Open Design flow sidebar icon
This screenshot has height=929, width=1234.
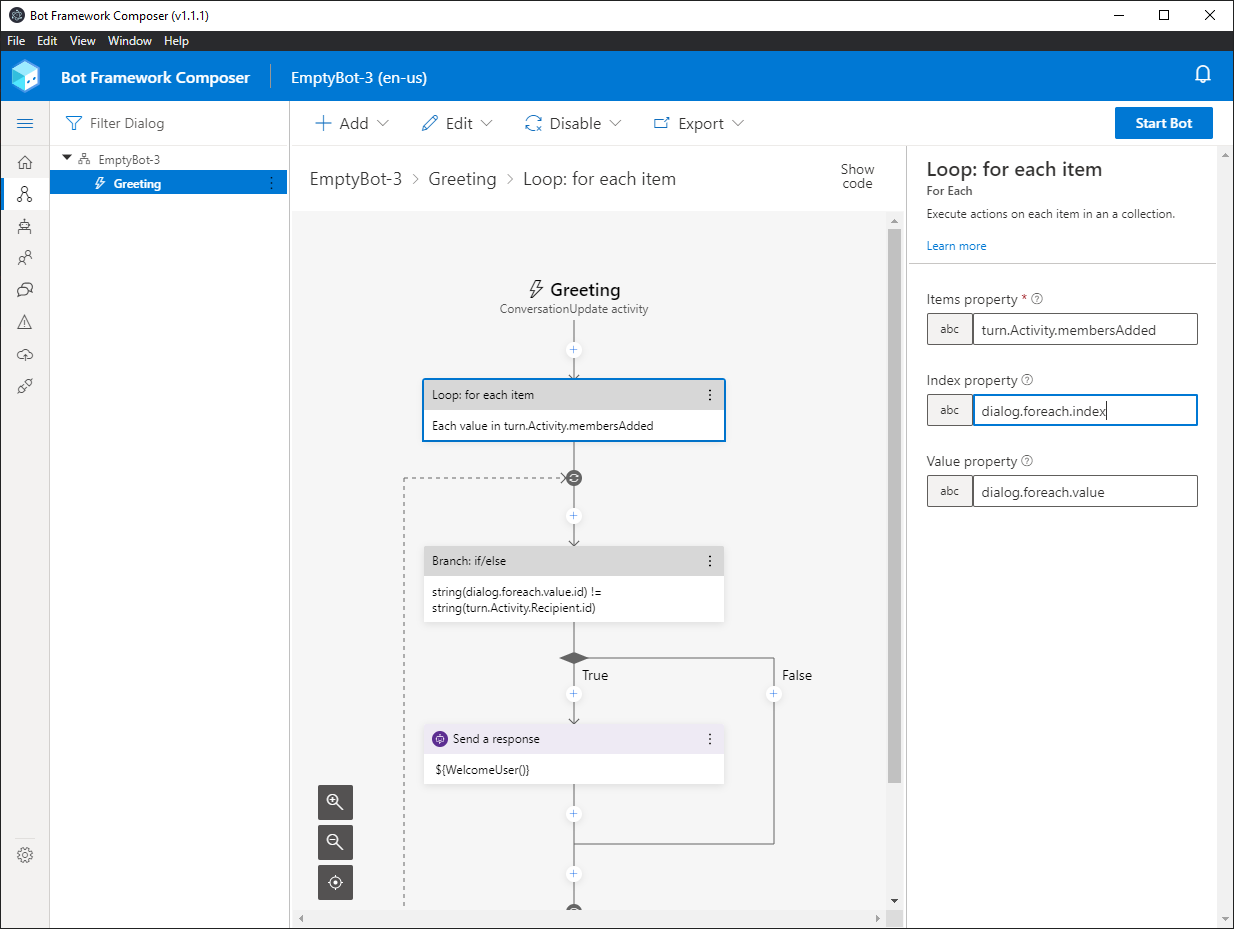(x=25, y=194)
